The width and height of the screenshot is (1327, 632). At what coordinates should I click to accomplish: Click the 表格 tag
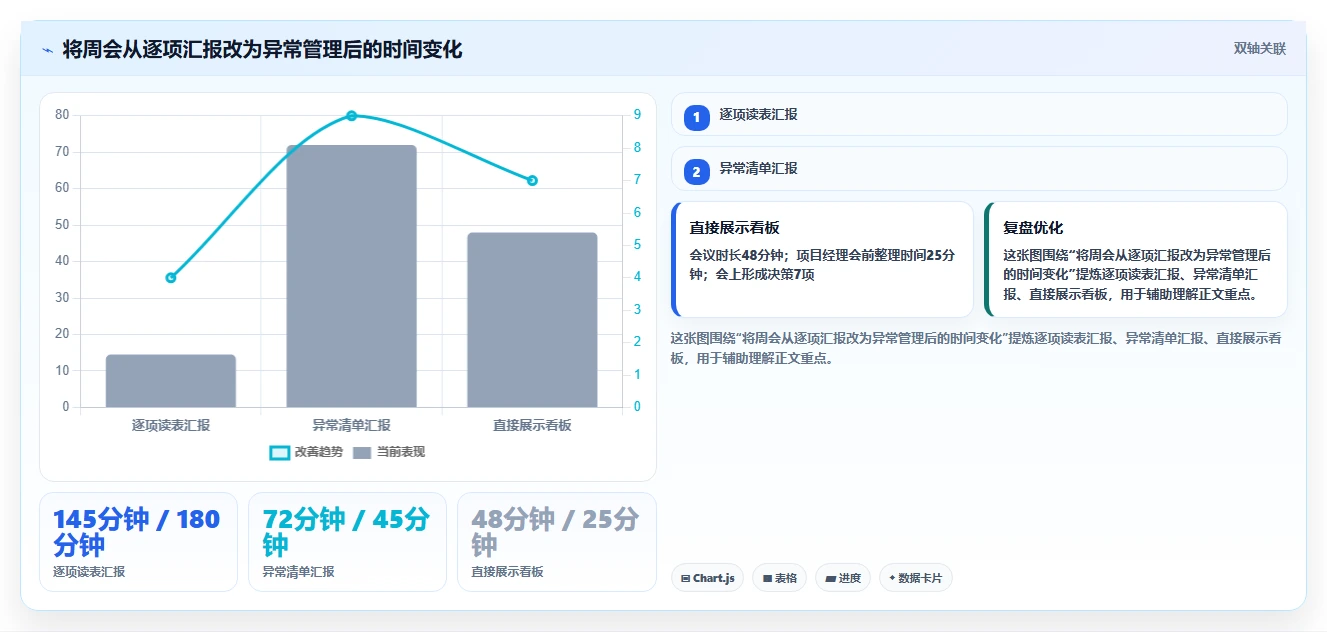tap(780, 578)
